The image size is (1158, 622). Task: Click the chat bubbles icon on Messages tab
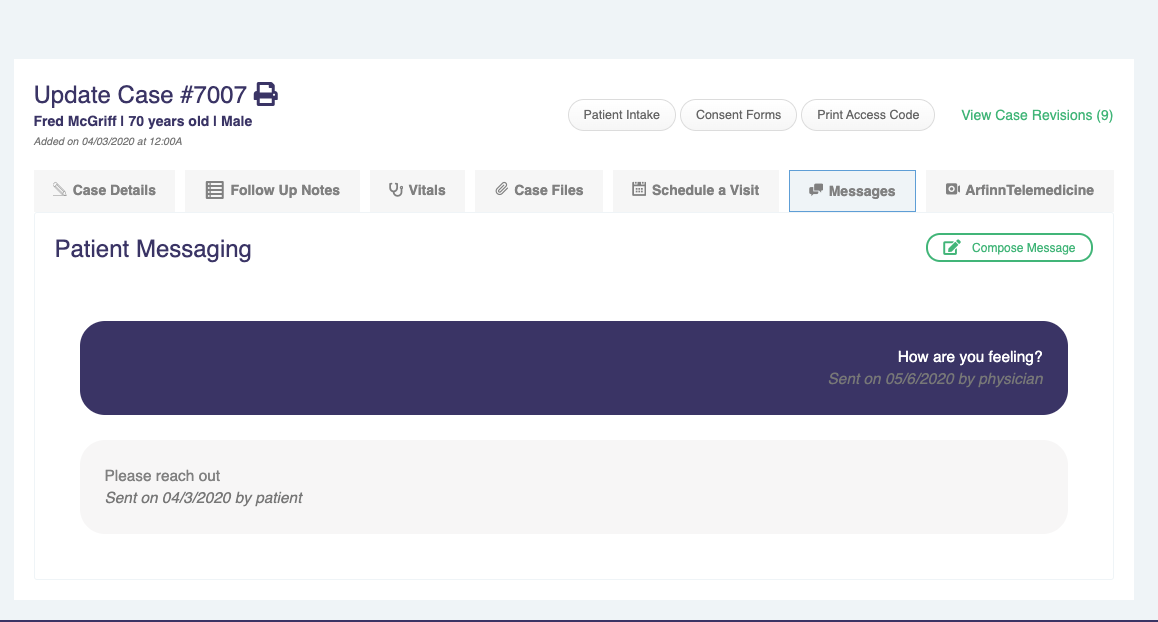(816, 190)
